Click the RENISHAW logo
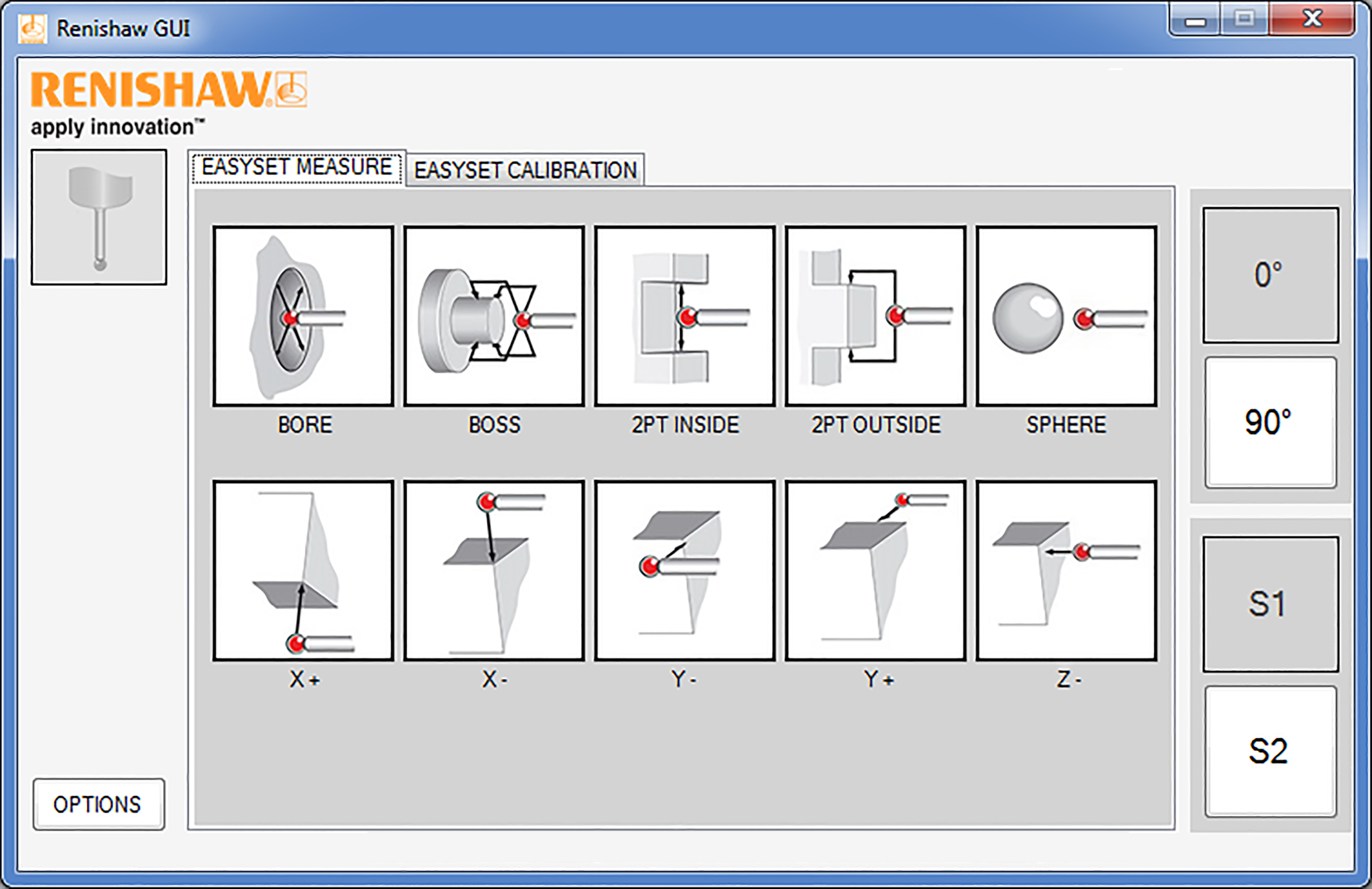 pyautogui.click(x=168, y=89)
